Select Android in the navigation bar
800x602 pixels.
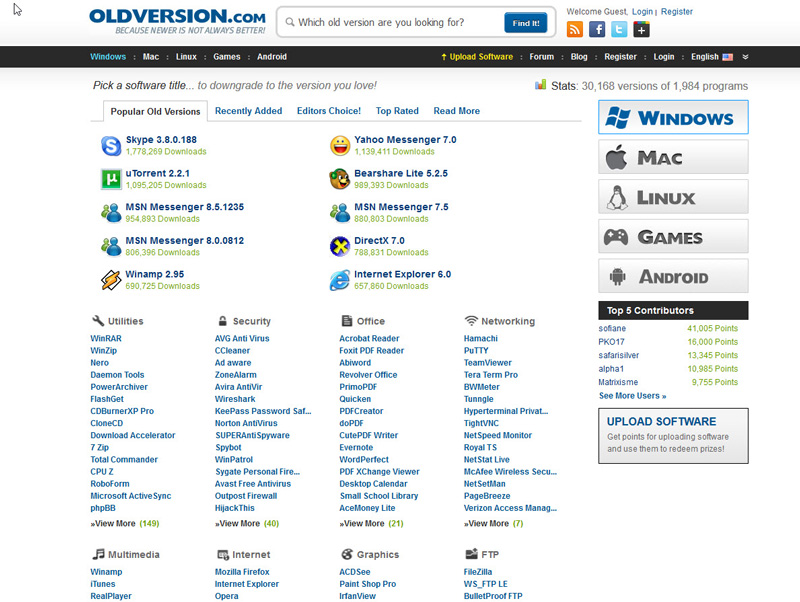tap(272, 57)
